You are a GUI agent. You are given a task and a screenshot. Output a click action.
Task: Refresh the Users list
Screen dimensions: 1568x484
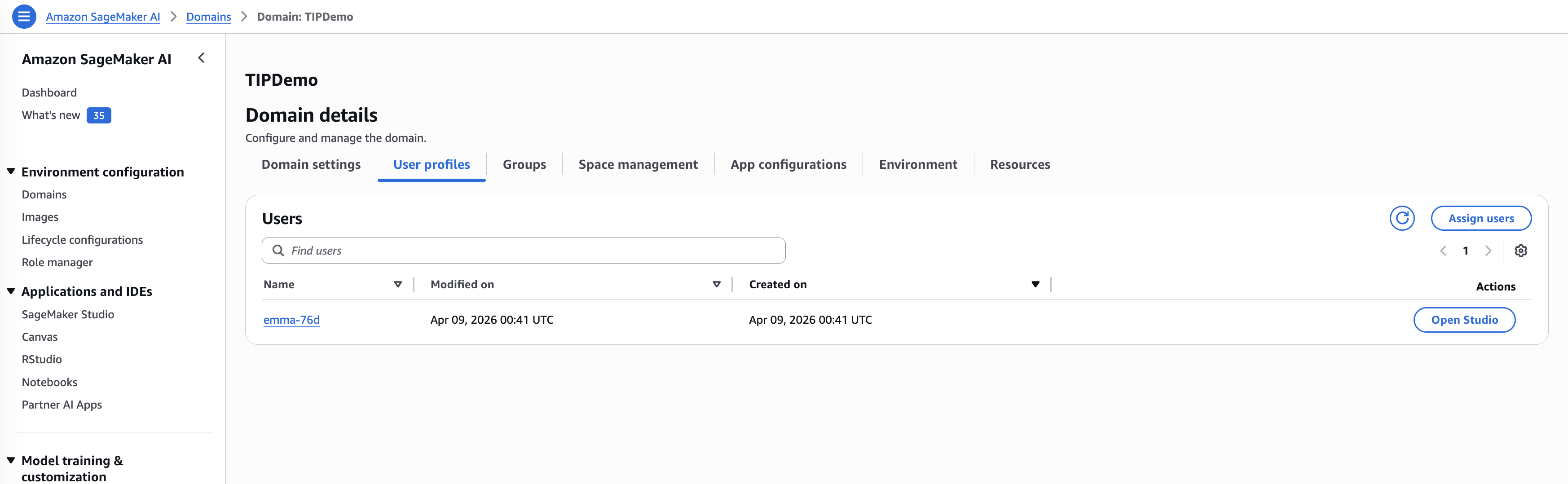pos(1402,218)
